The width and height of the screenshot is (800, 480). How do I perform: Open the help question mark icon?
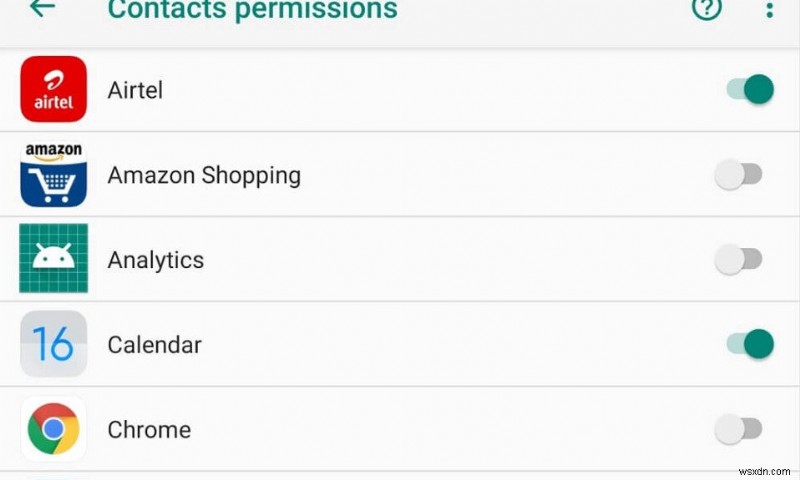coord(707,10)
